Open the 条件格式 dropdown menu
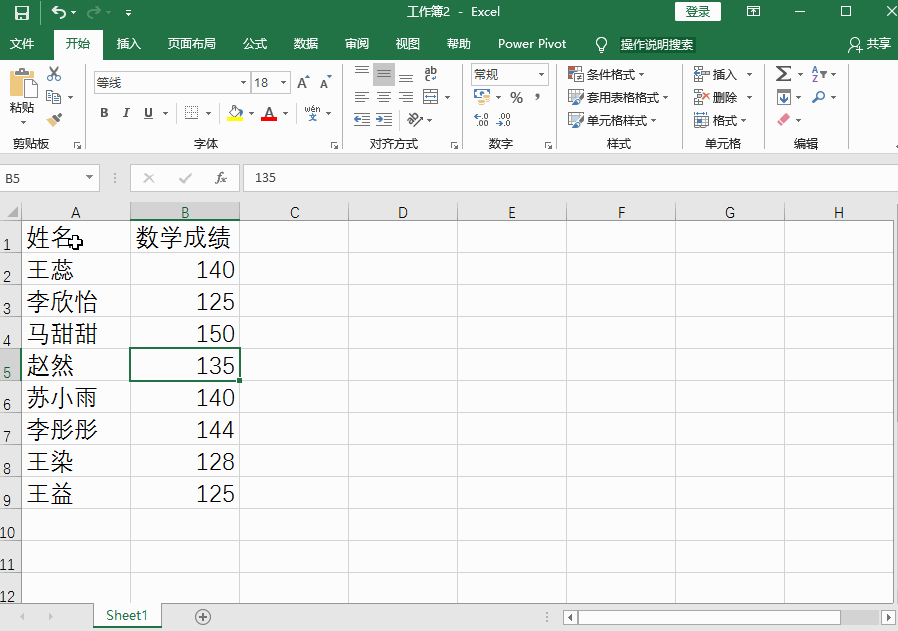 tap(607, 74)
